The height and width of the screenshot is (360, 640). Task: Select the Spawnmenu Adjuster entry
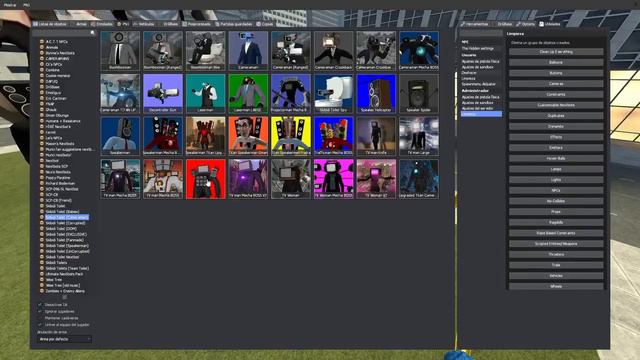click(478, 84)
